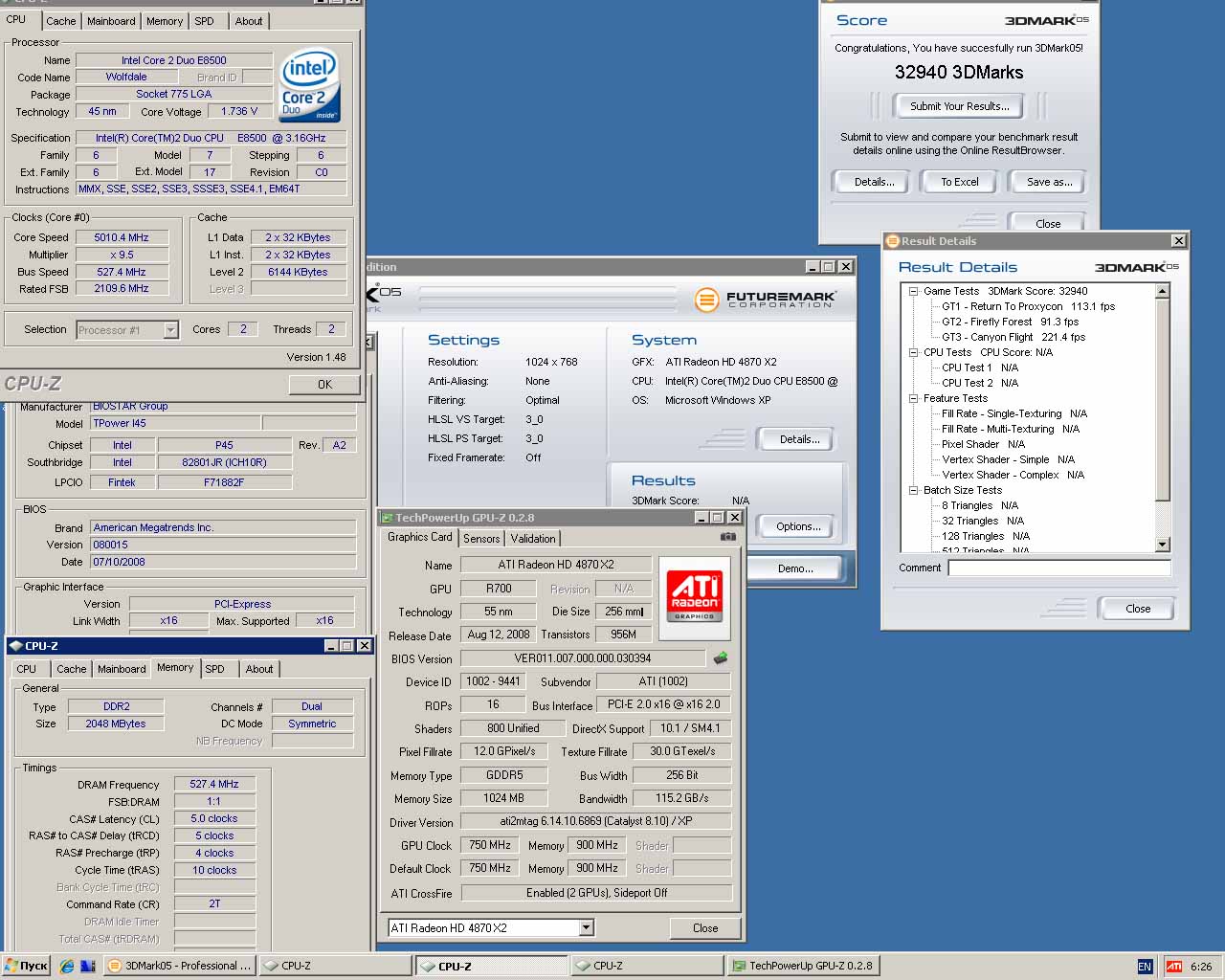Click the Intel Core 2 Duo logo in CPU-Z
Image resolution: width=1225 pixels, height=980 pixels.
[x=309, y=85]
